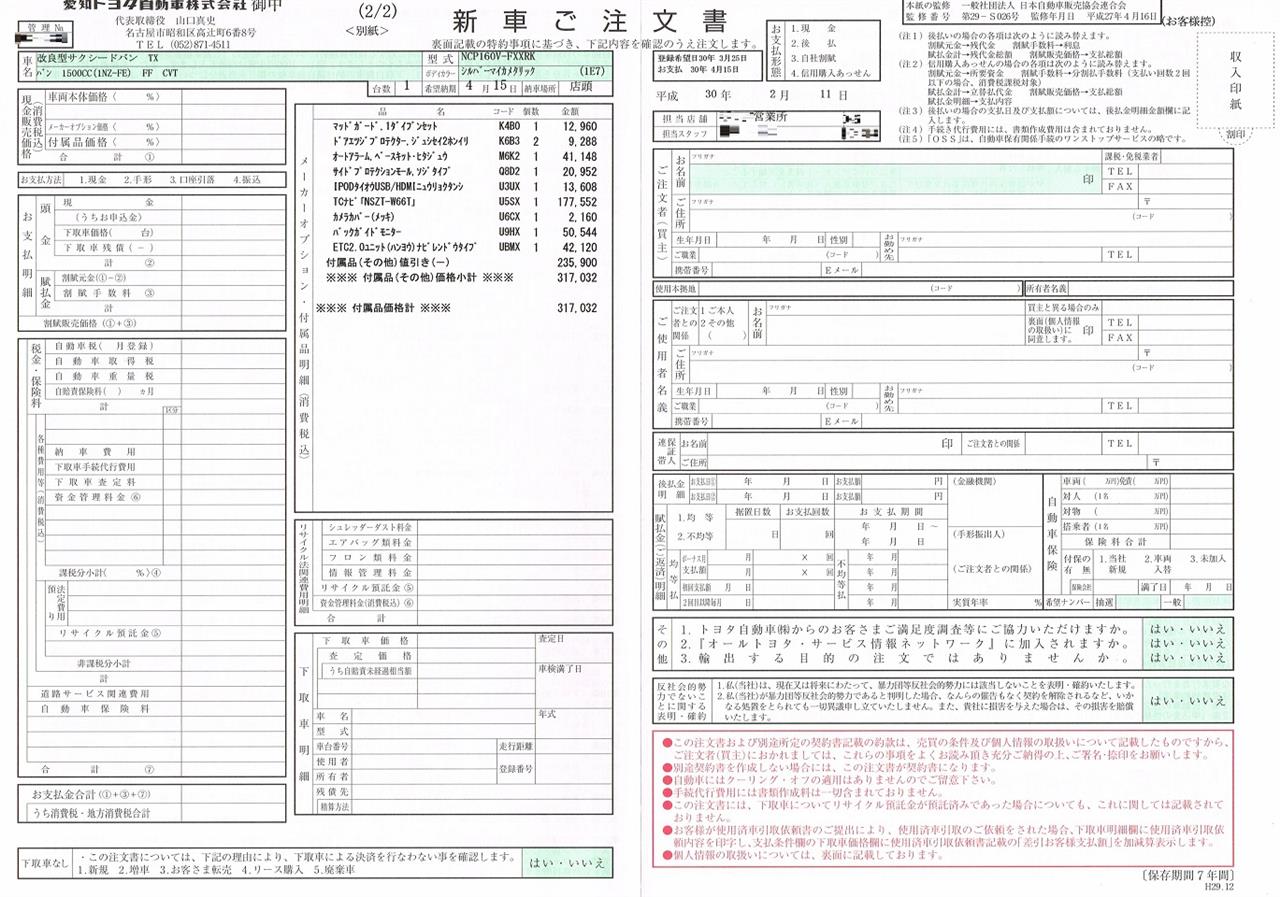The width and height of the screenshot is (1280, 897).
Task: Click the title 新車ご注文書
Action: pos(590,20)
